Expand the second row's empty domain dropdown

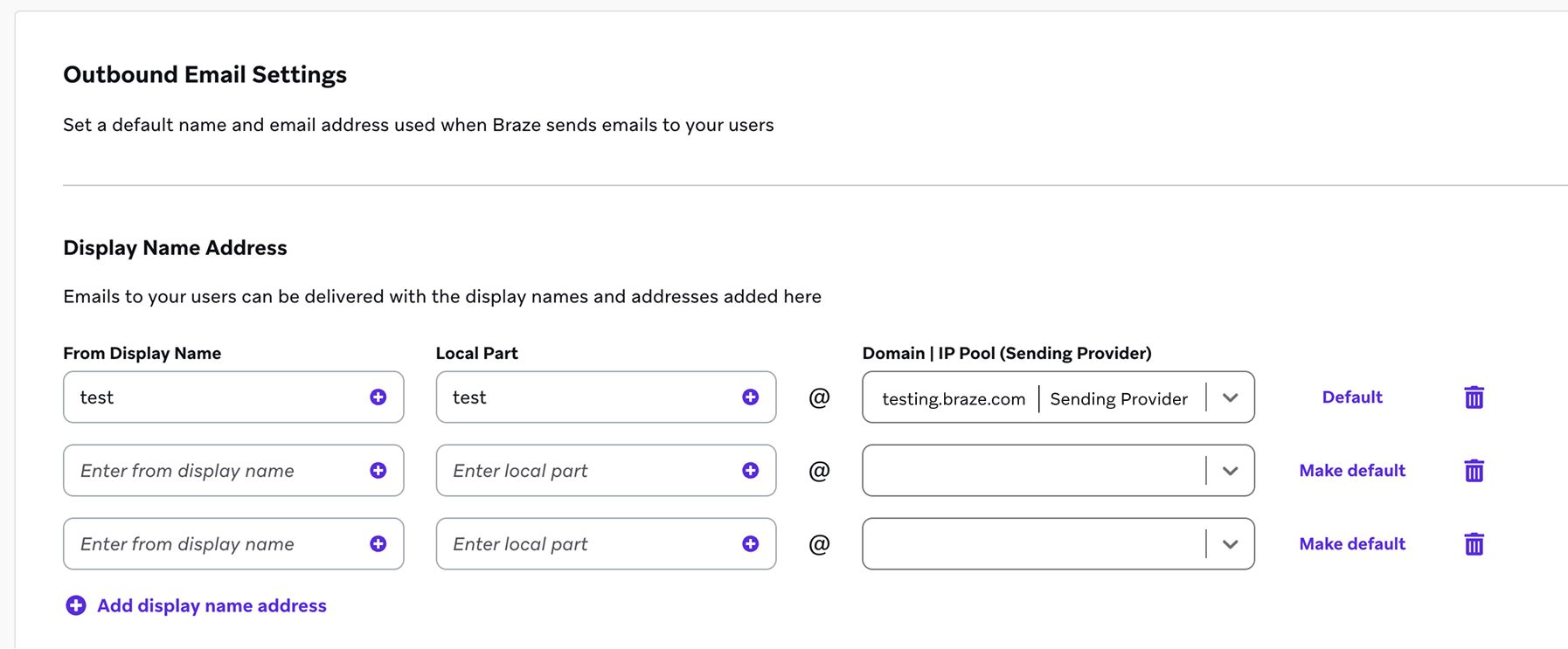(x=1058, y=471)
